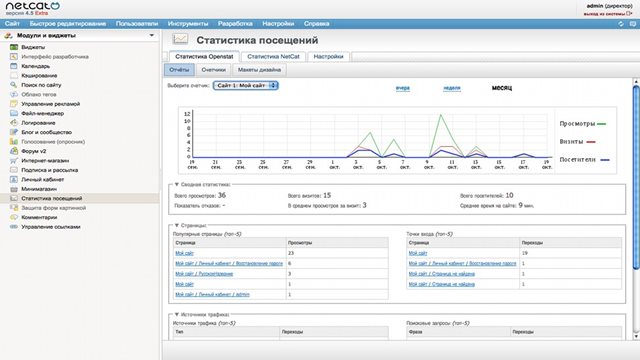Click the Поиск по сайту magnifier icon
The height and width of the screenshot is (360, 640).
pos(14,85)
